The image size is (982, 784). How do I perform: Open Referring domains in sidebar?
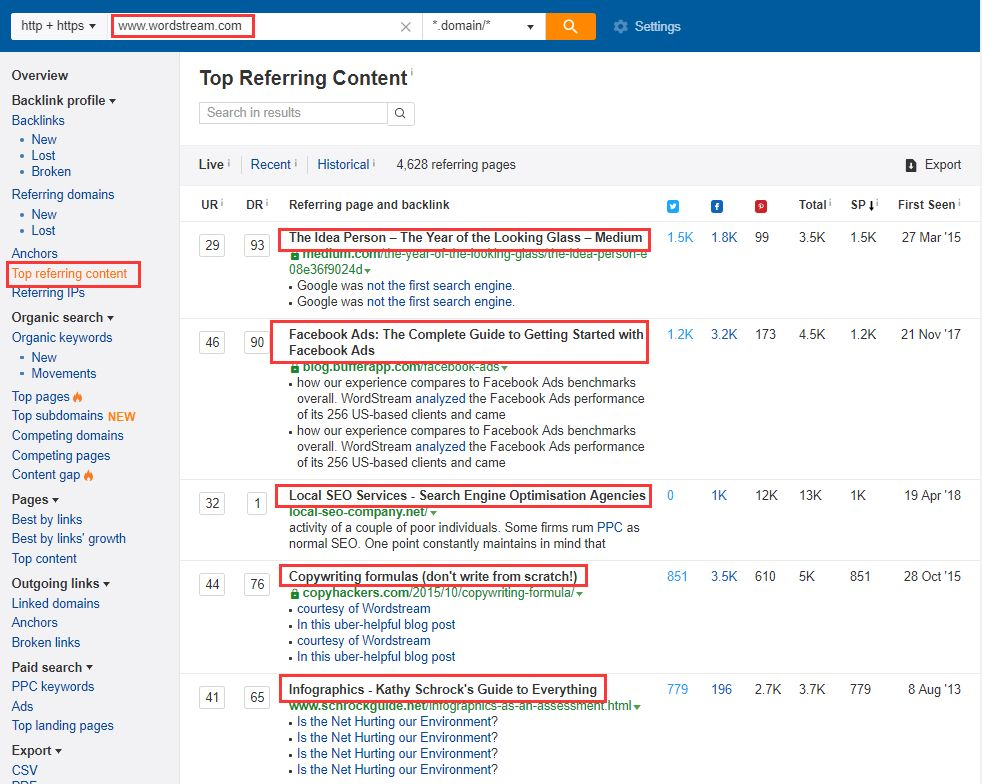click(x=63, y=195)
